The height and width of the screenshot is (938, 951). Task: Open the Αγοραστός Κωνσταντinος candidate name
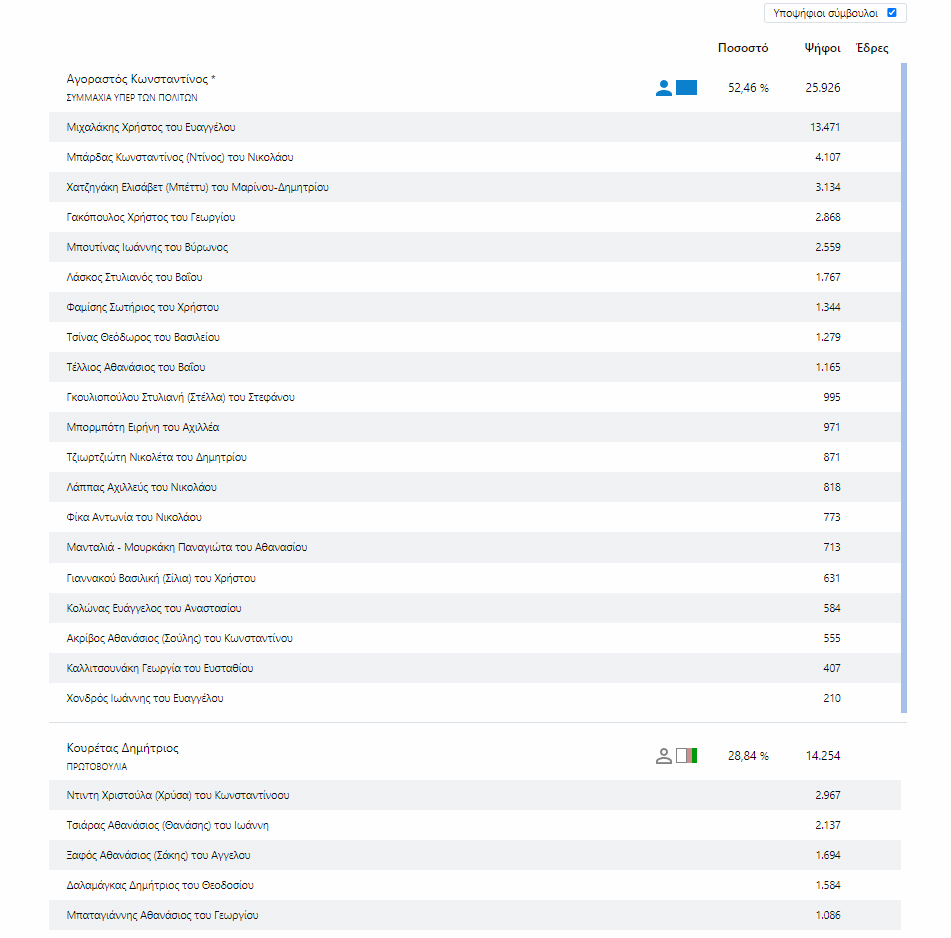pos(141,79)
